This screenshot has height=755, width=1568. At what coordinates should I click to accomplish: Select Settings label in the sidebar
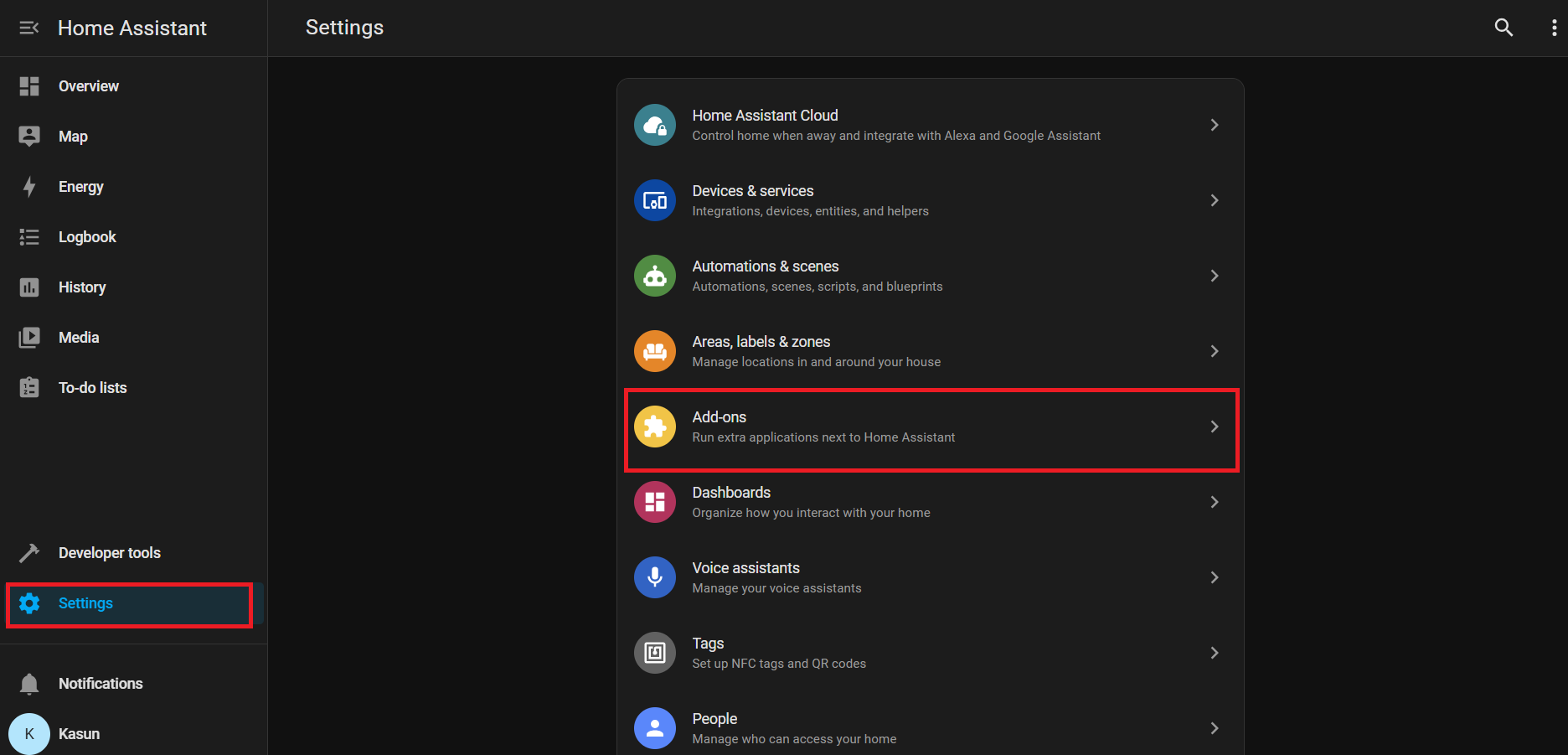point(85,603)
